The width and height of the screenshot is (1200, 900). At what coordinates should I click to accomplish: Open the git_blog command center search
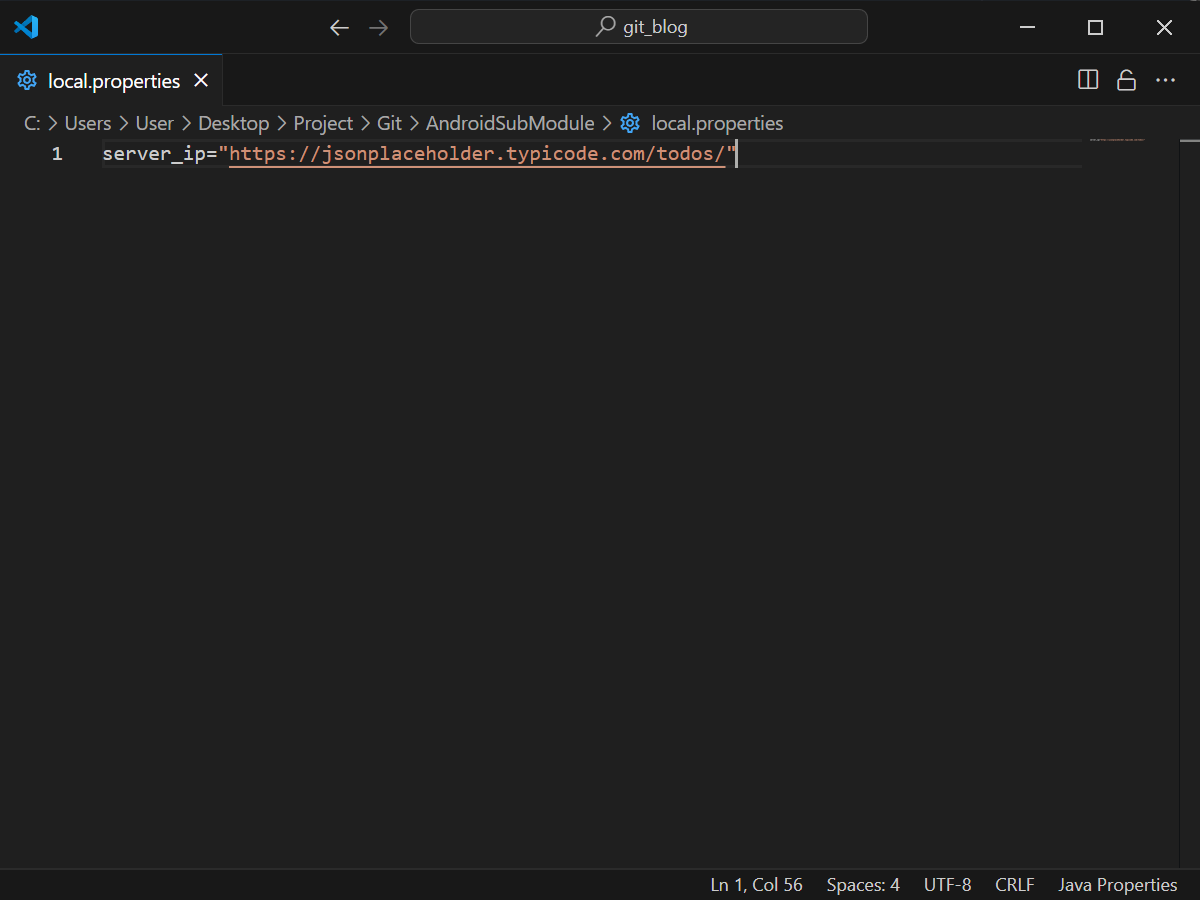(x=638, y=27)
